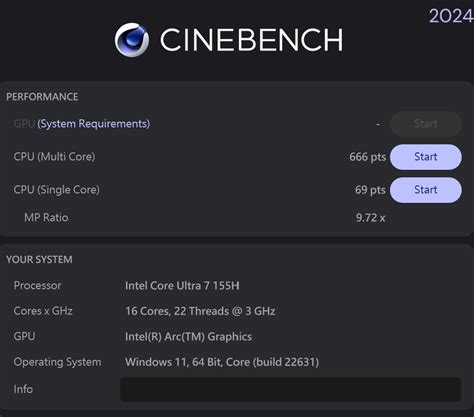
Task: Click the Intel Core Ultra 7 155H processor text
Action: coord(182,286)
